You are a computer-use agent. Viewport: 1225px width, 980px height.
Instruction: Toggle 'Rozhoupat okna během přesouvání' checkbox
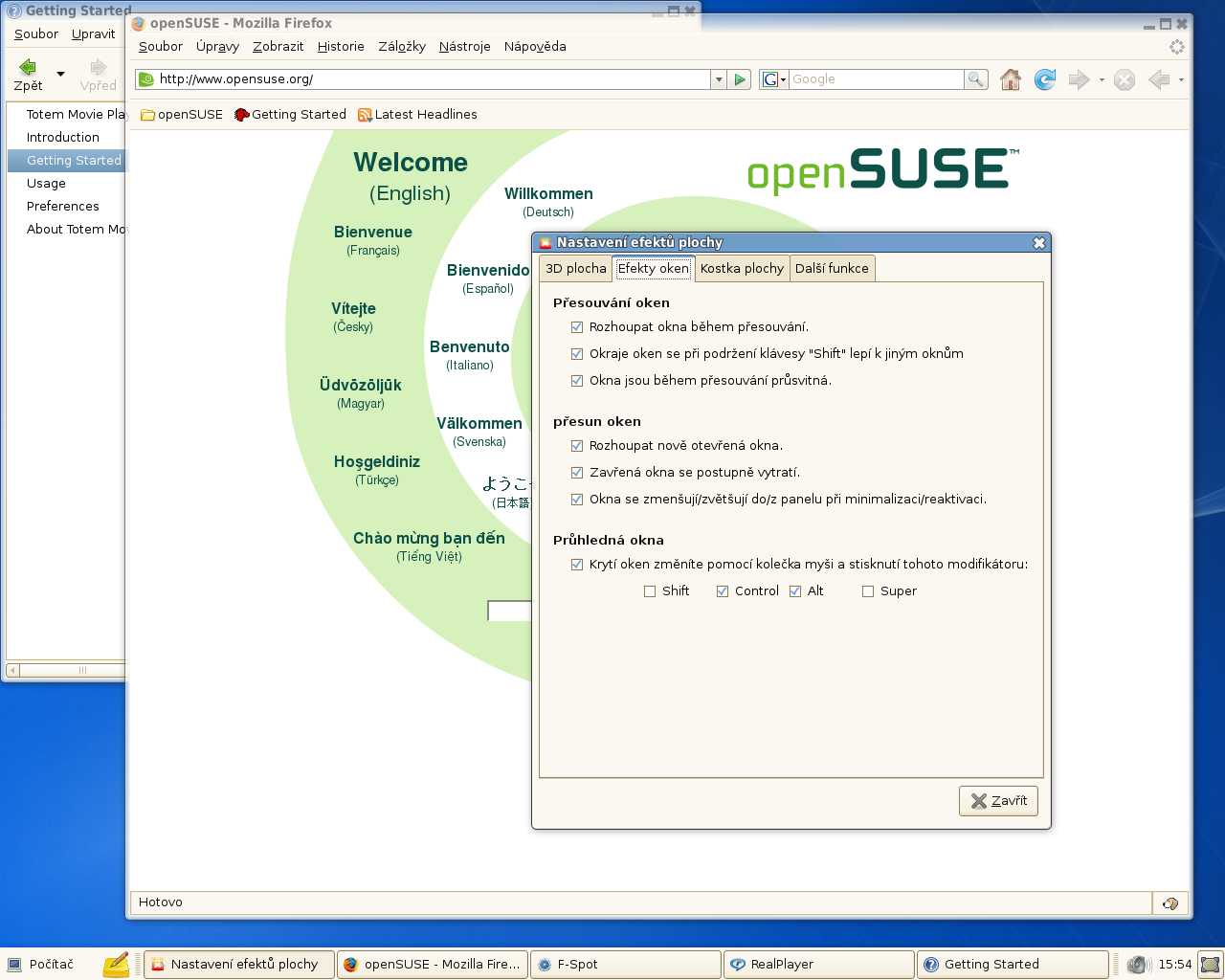pos(577,327)
